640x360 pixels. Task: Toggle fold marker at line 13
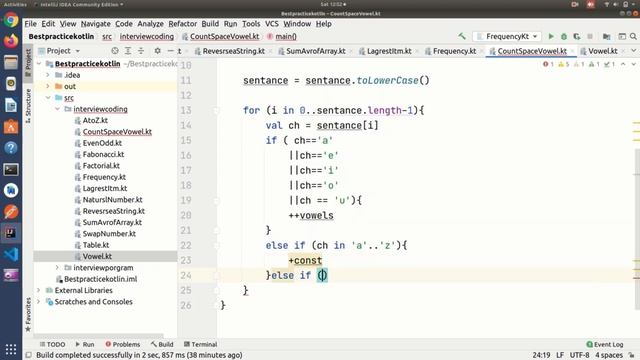tap(216, 110)
